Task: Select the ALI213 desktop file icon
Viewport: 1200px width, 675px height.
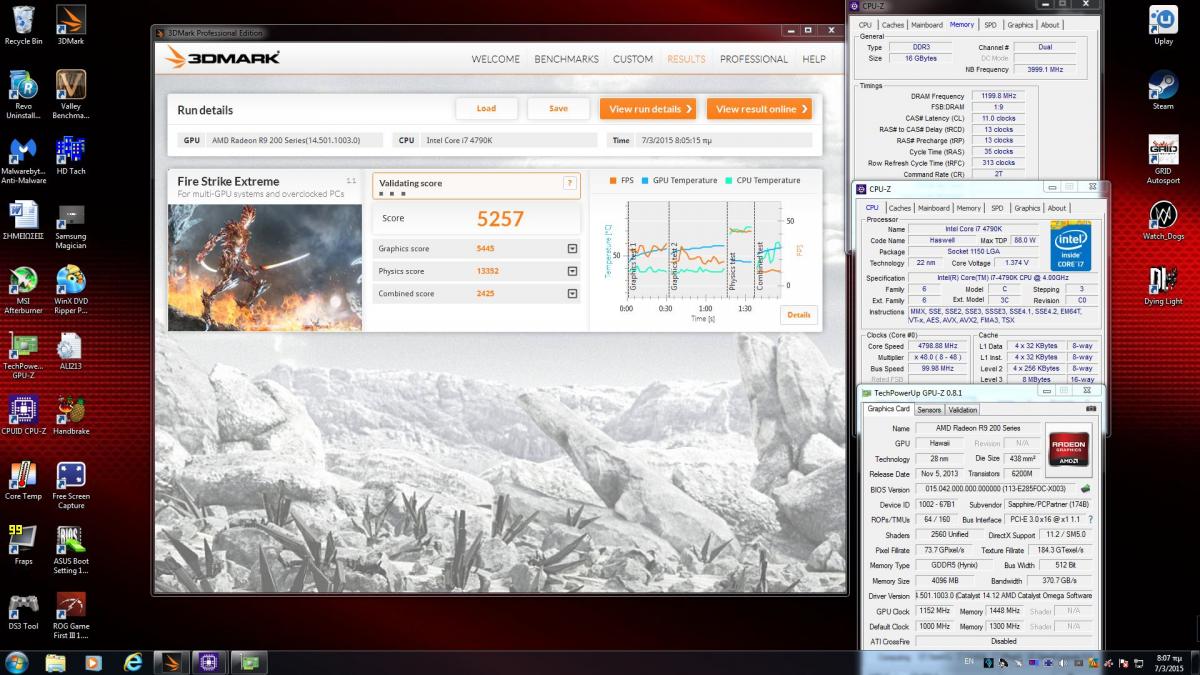Action: (71, 351)
